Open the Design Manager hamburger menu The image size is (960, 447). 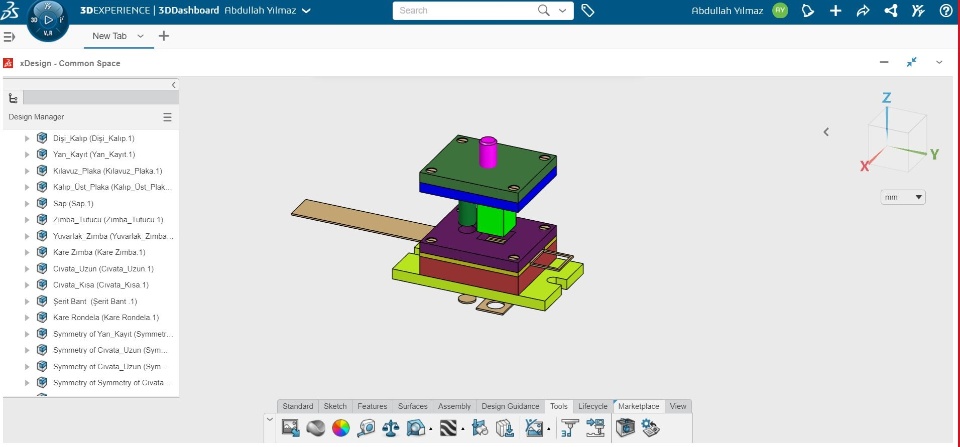click(167, 117)
